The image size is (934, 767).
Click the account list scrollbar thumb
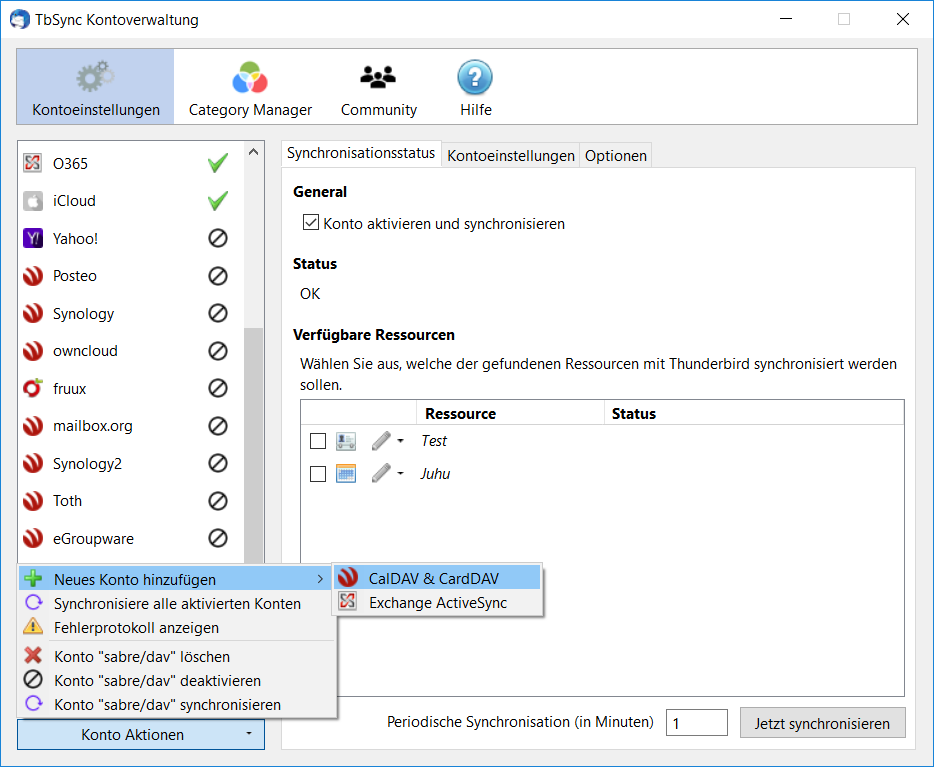coord(253,444)
